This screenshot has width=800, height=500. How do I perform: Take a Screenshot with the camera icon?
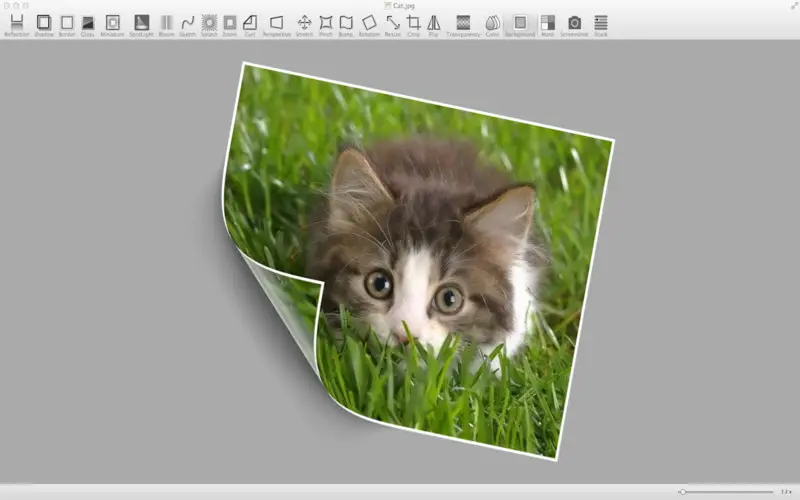point(574,26)
